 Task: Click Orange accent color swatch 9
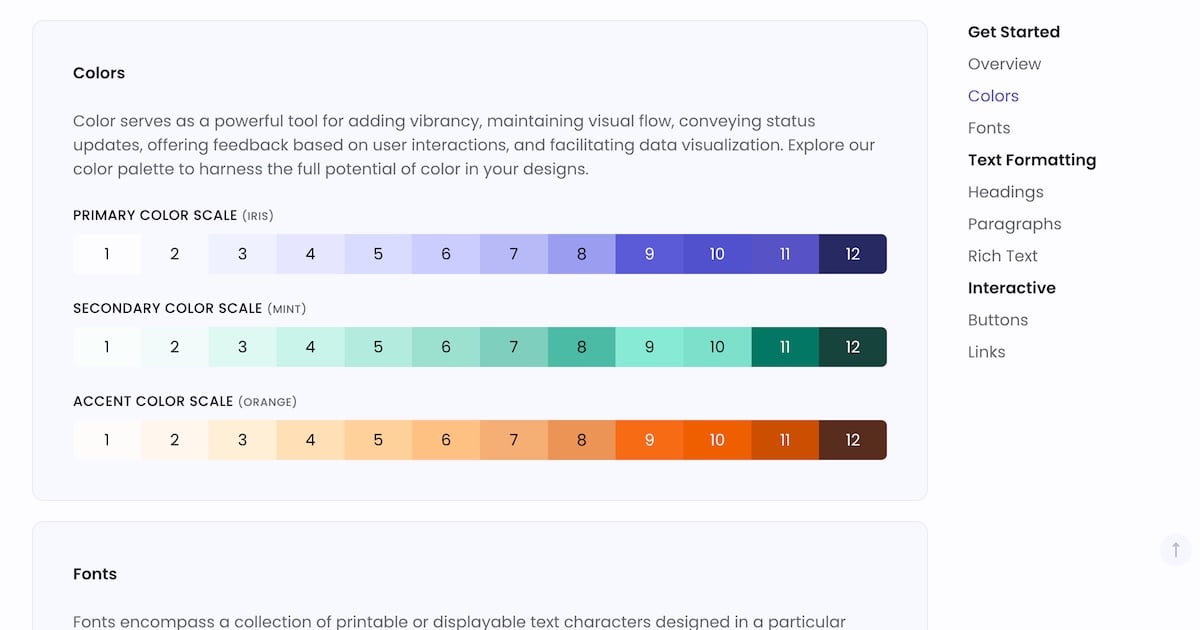pyautogui.click(x=649, y=440)
